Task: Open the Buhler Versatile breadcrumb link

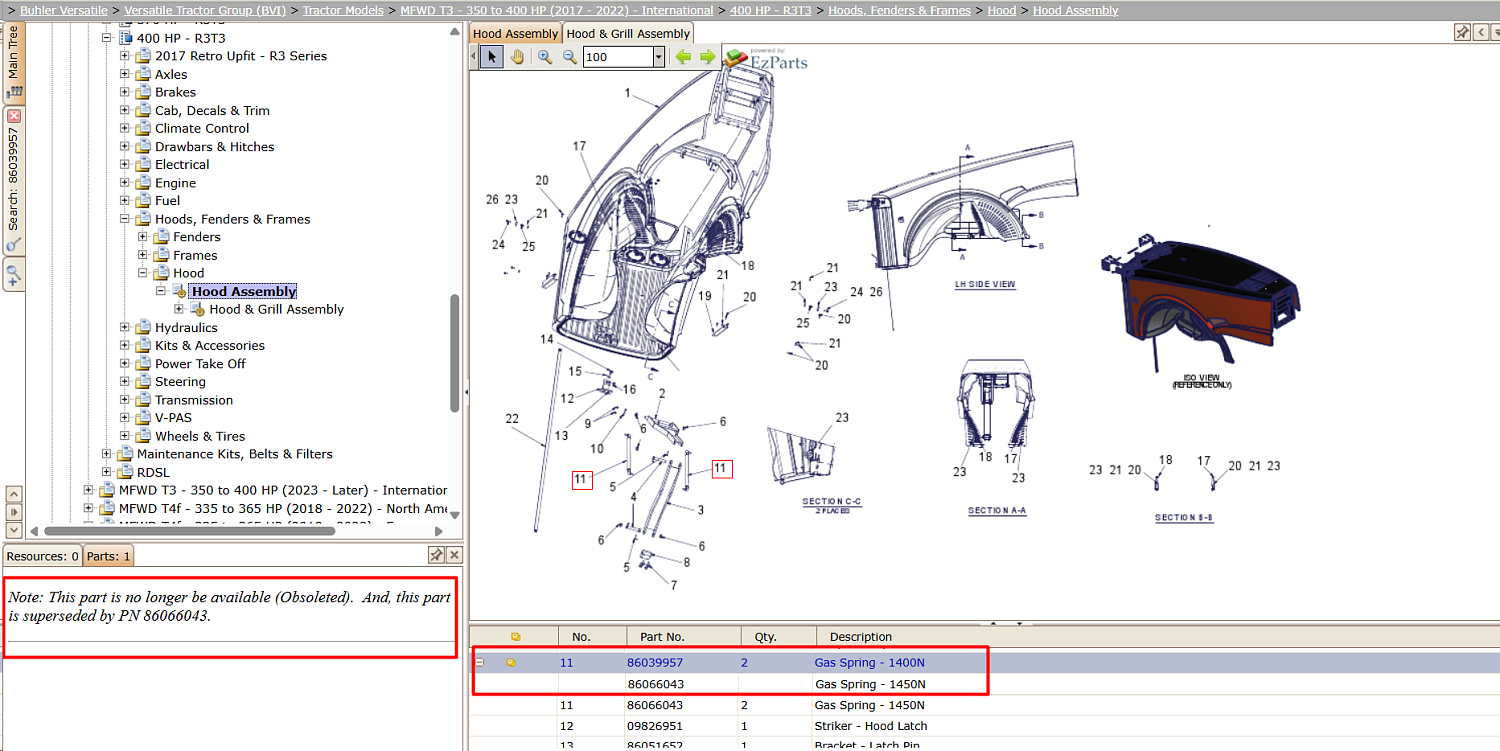Action: click(x=64, y=10)
